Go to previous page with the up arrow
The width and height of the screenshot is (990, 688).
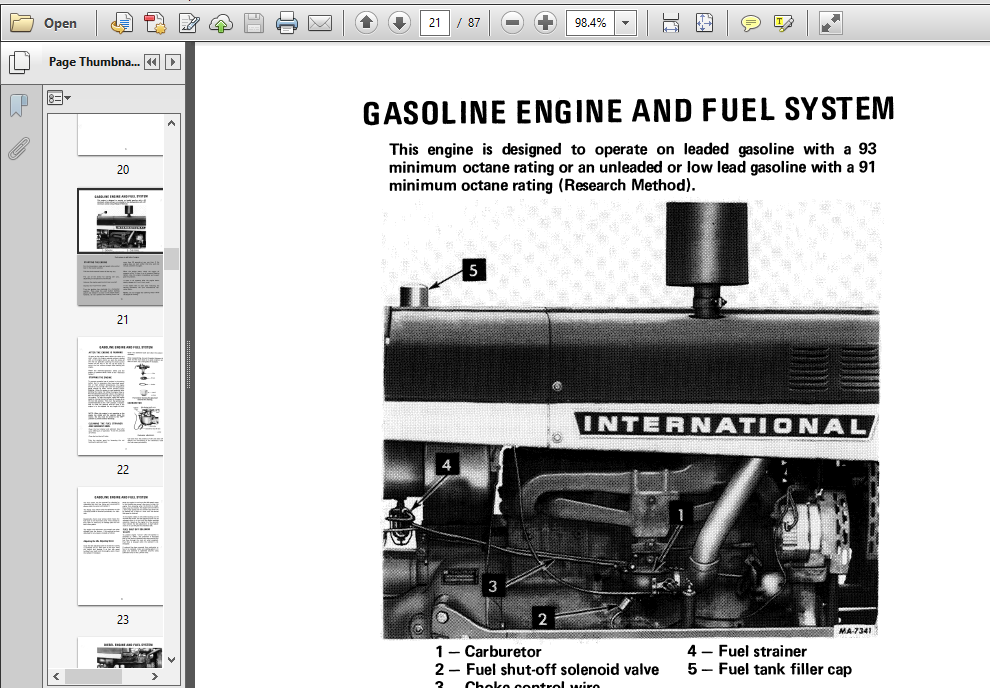(366, 23)
